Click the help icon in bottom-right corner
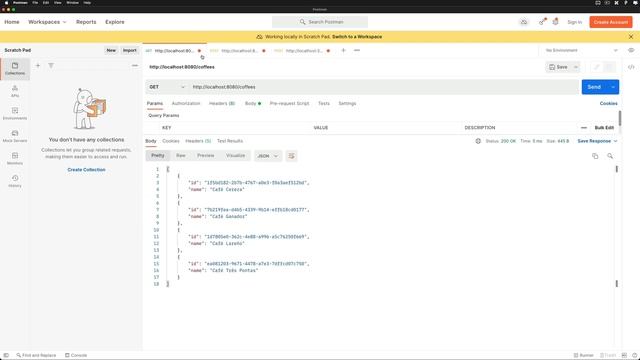 coord(634,355)
